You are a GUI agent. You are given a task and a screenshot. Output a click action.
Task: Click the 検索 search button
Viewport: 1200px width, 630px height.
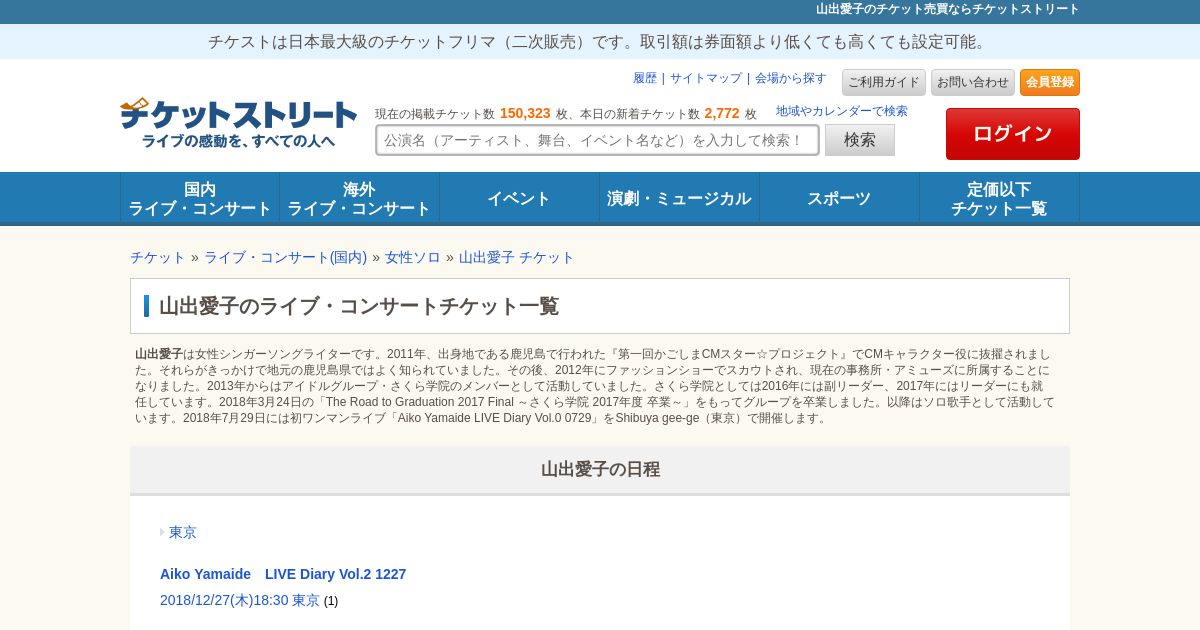point(860,140)
